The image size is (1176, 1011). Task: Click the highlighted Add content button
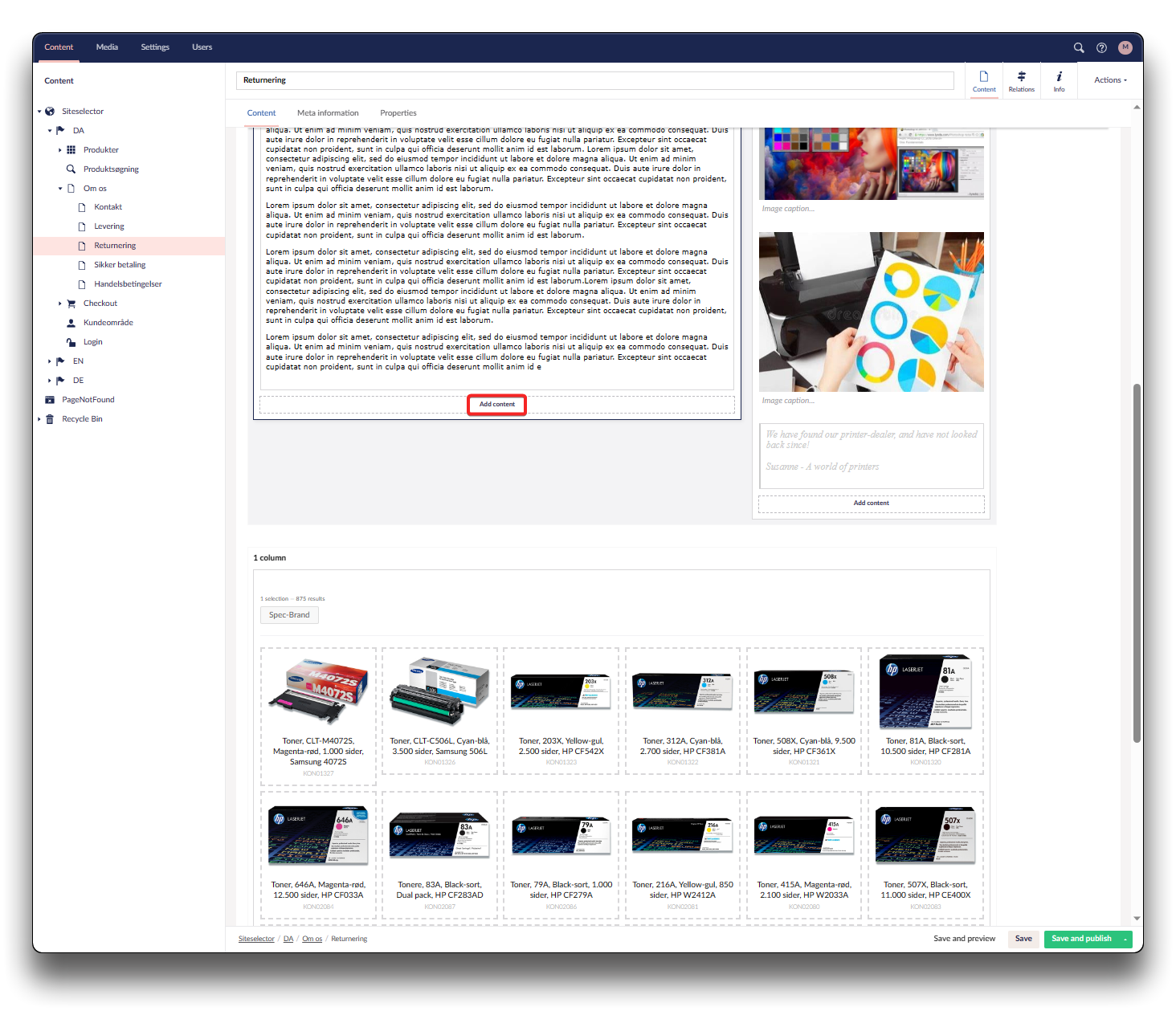pos(497,405)
